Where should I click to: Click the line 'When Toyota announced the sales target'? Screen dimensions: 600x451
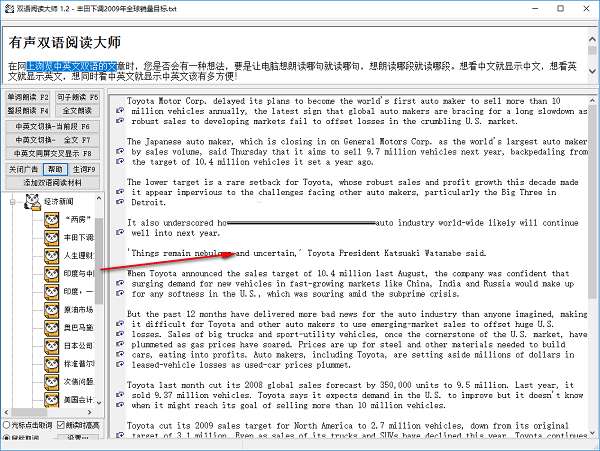click(348, 274)
